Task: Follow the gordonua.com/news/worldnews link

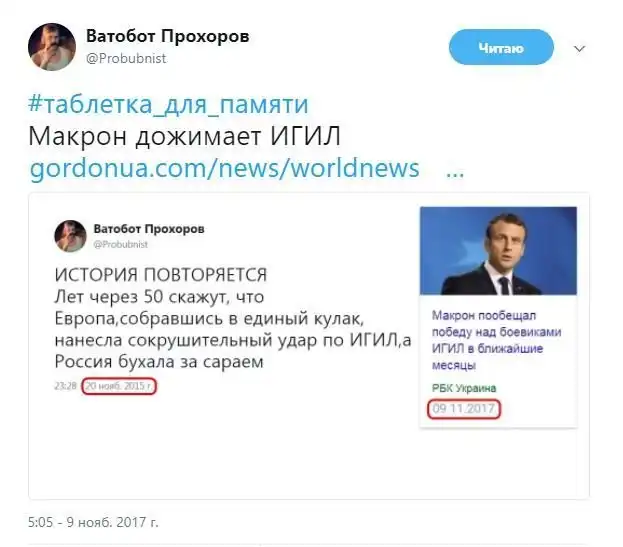Action: point(225,168)
